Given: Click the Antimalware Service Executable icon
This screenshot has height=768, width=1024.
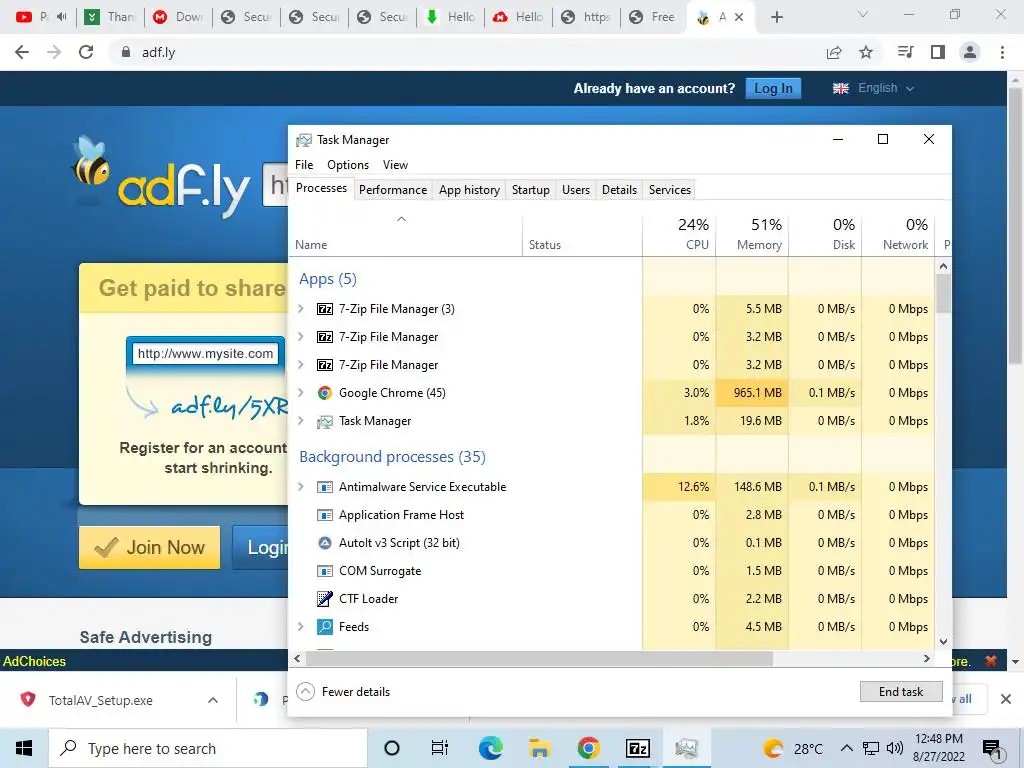Looking at the screenshot, I should click(x=325, y=487).
